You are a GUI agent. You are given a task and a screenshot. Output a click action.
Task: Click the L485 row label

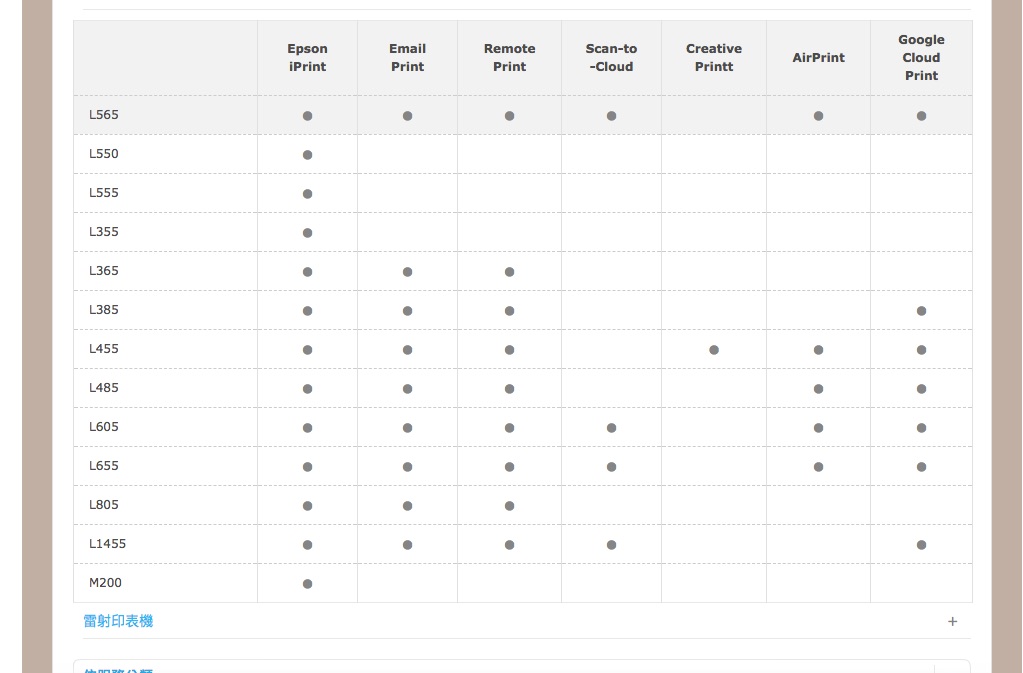click(104, 388)
